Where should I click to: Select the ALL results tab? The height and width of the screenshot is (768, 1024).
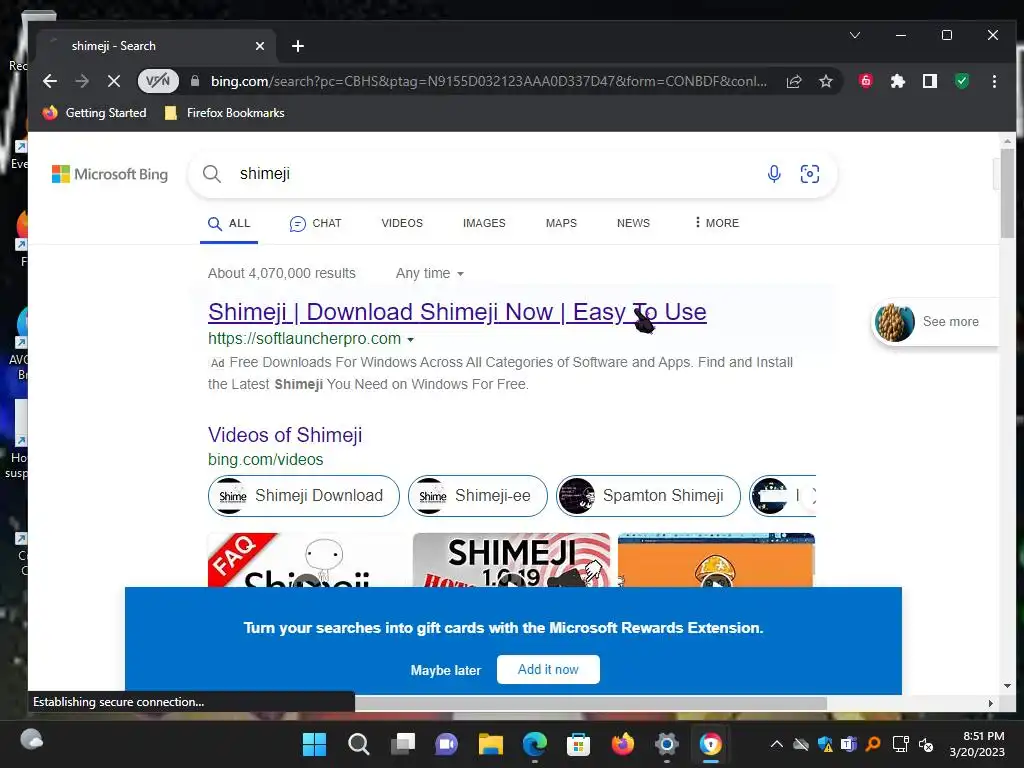coord(229,223)
